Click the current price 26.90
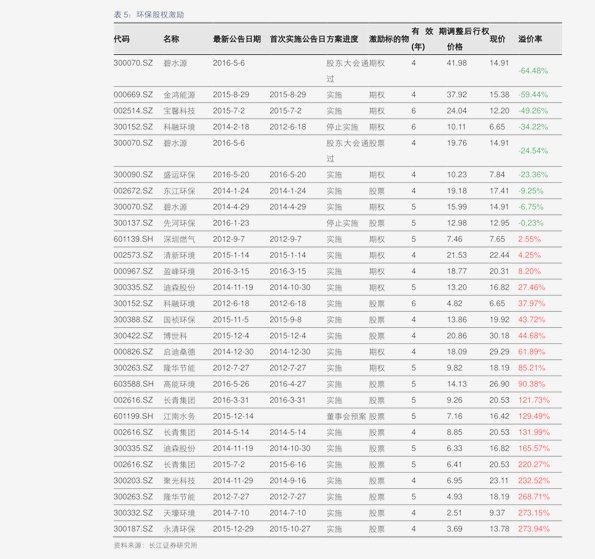 coord(499,384)
